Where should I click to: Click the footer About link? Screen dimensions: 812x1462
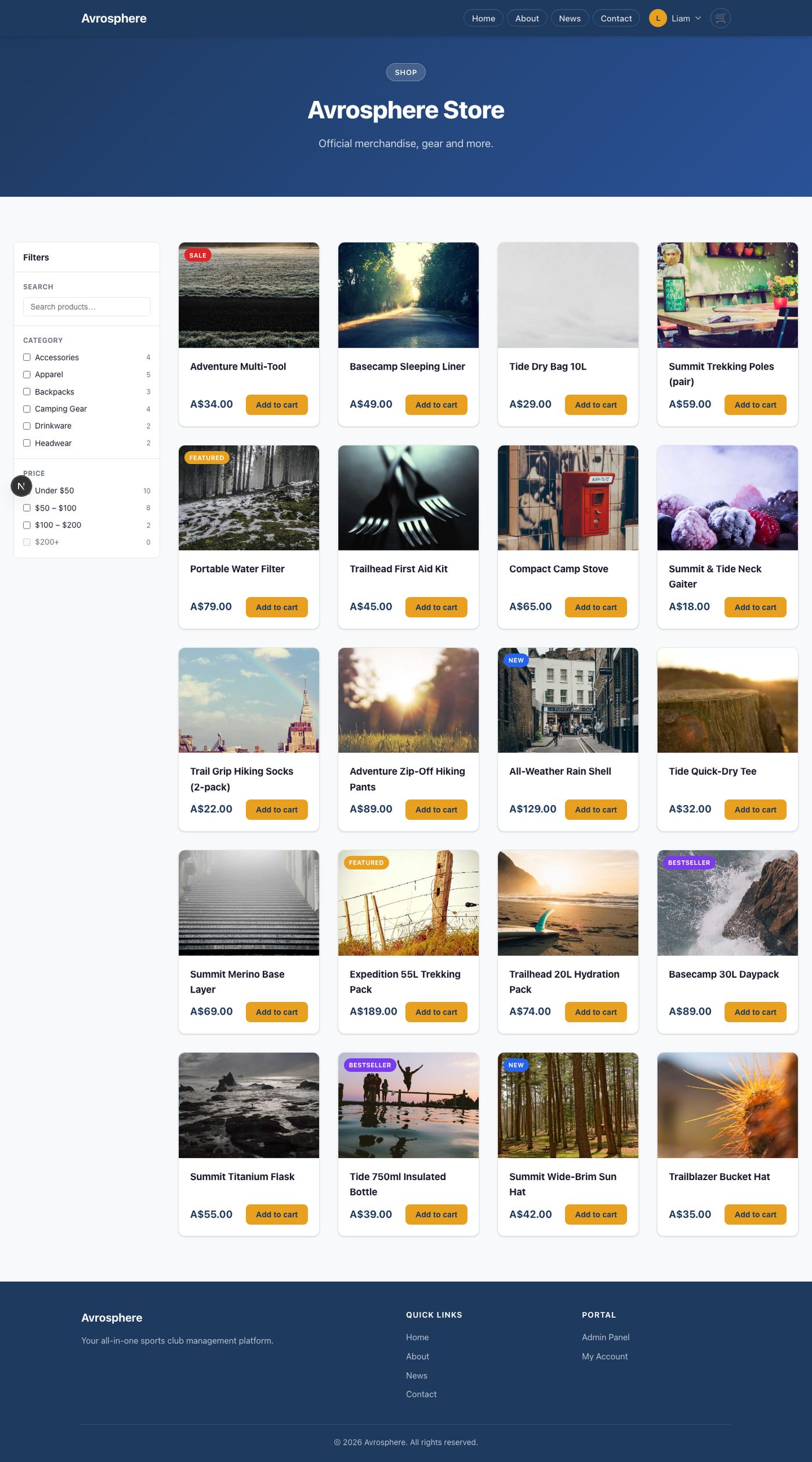pyautogui.click(x=418, y=1356)
